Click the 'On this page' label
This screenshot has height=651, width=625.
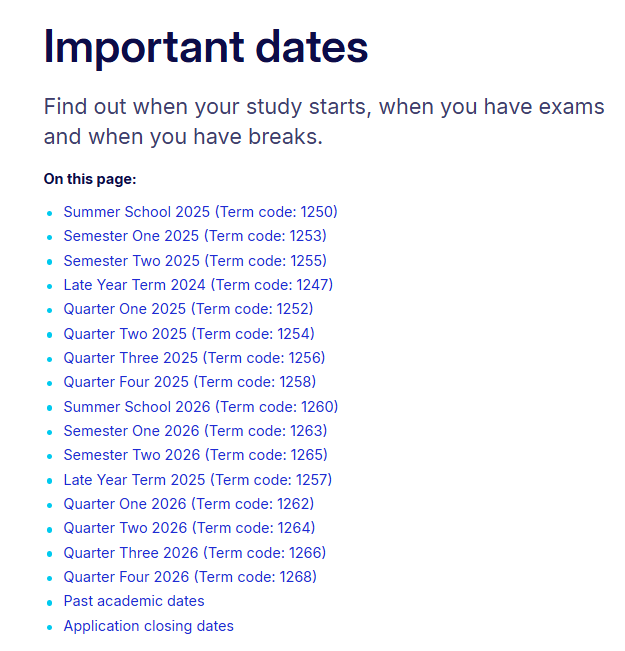[x=90, y=179]
